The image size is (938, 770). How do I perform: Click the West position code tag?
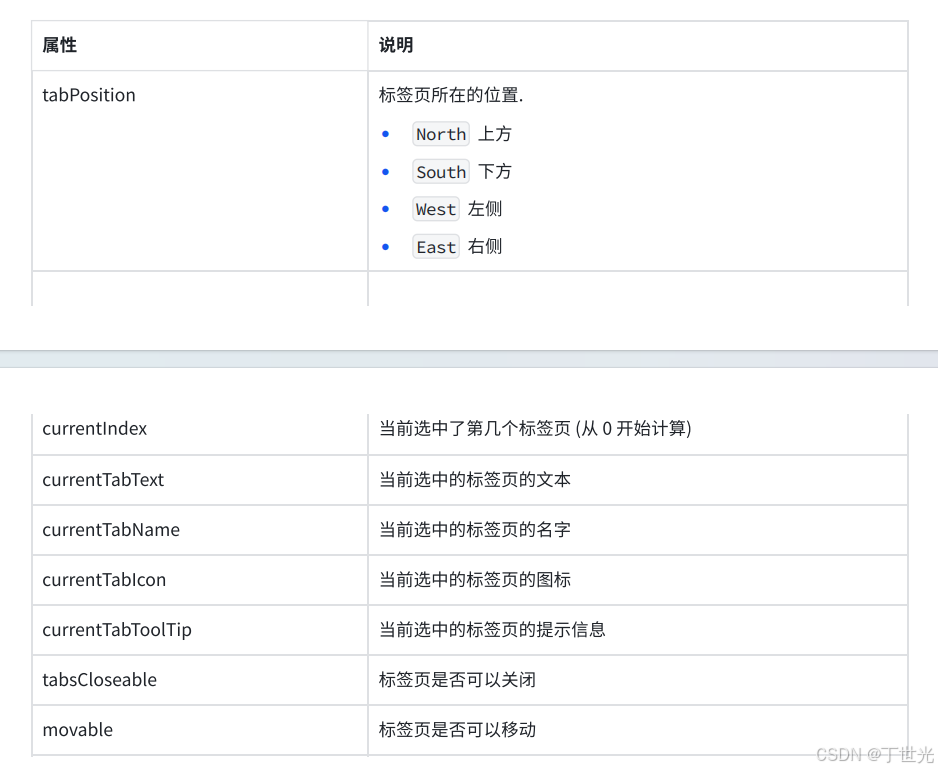[435, 209]
